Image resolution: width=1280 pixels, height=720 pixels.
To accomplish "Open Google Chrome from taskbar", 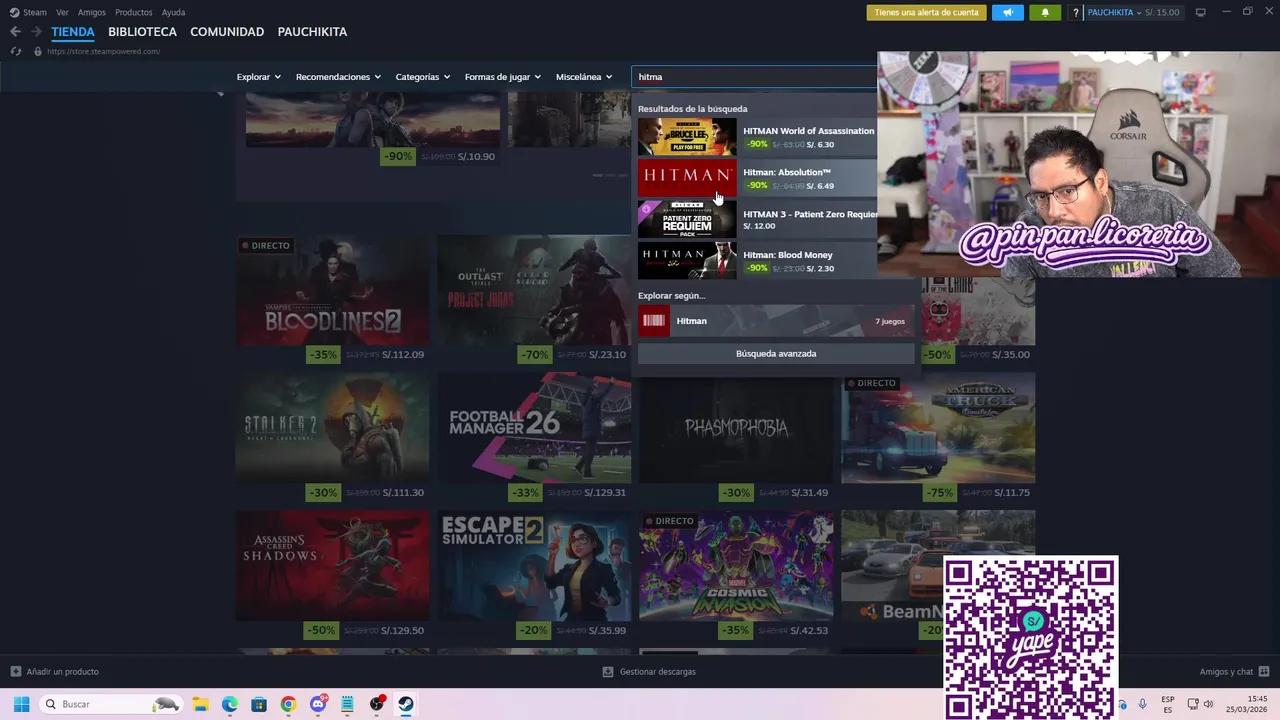I will (x=288, y=704).
